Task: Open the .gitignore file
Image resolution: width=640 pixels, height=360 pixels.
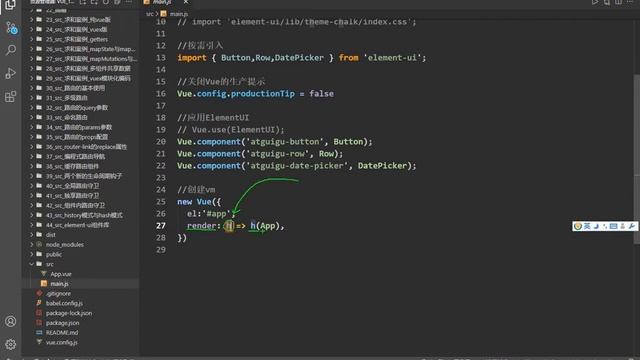Action: 58,293
